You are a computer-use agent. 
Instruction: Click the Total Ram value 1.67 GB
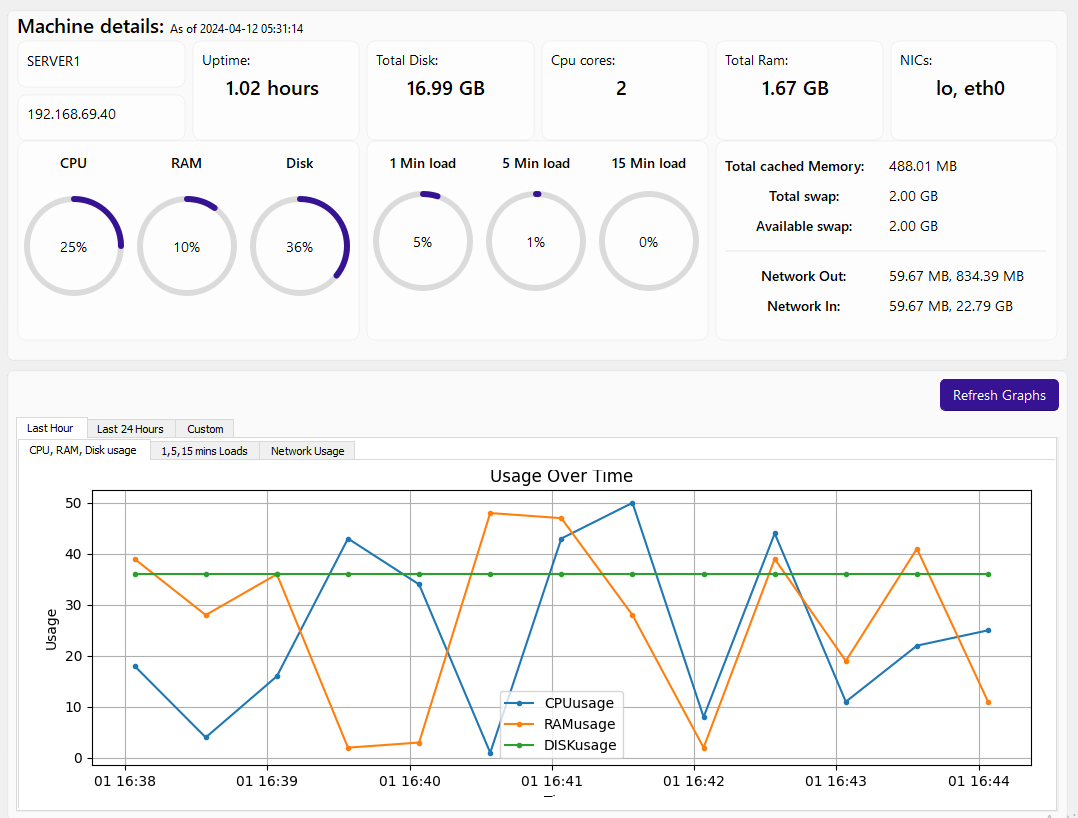795,88
